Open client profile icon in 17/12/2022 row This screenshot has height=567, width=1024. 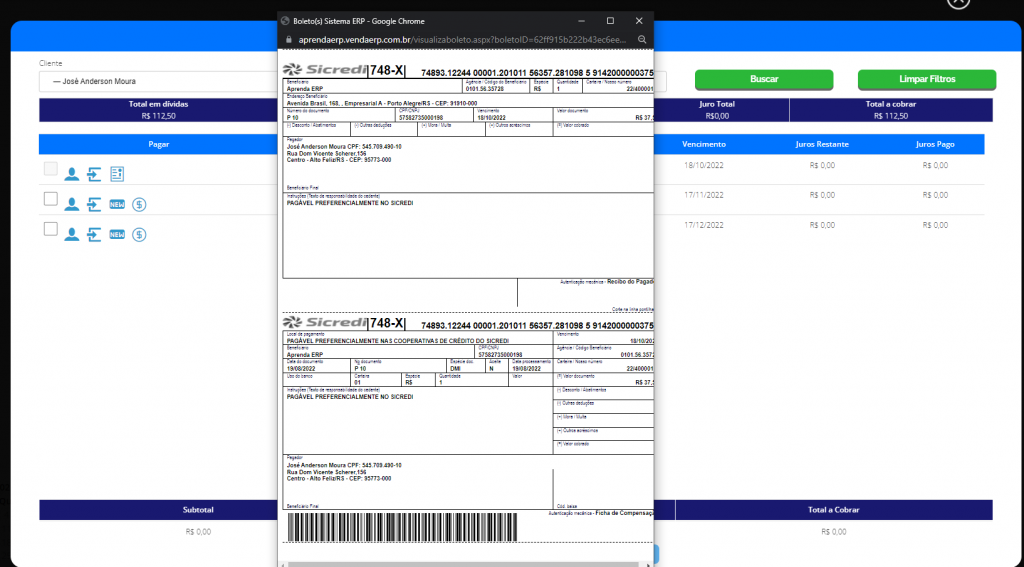point(72,235)
